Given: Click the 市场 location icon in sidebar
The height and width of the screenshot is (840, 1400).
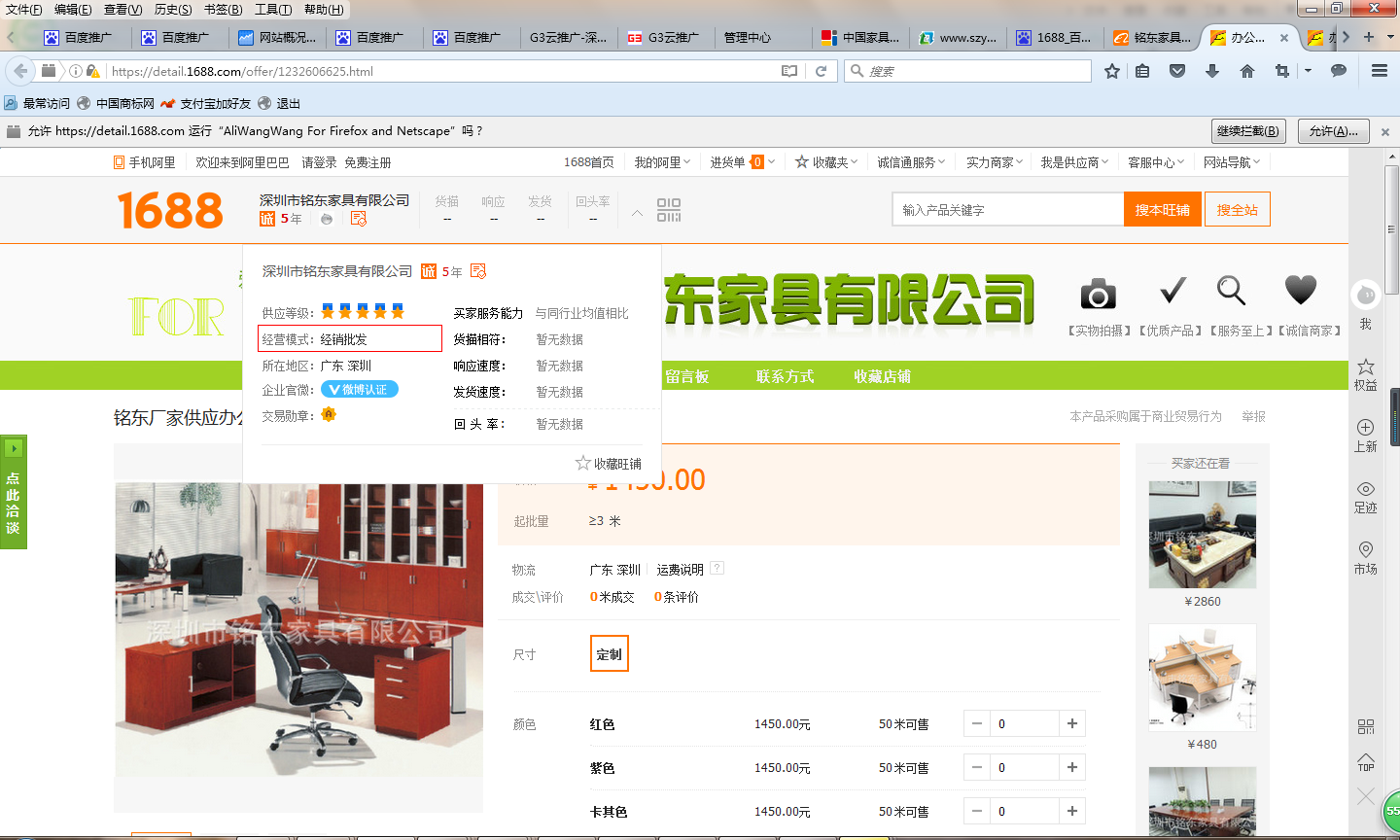Looking at the screenshot, I should coord(1365,549).
